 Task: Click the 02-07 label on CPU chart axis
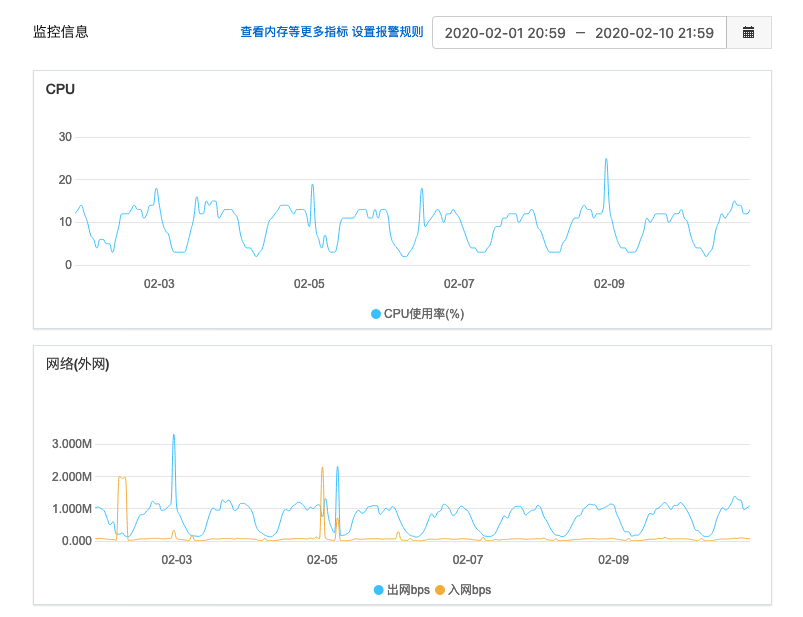click(459, 284)
